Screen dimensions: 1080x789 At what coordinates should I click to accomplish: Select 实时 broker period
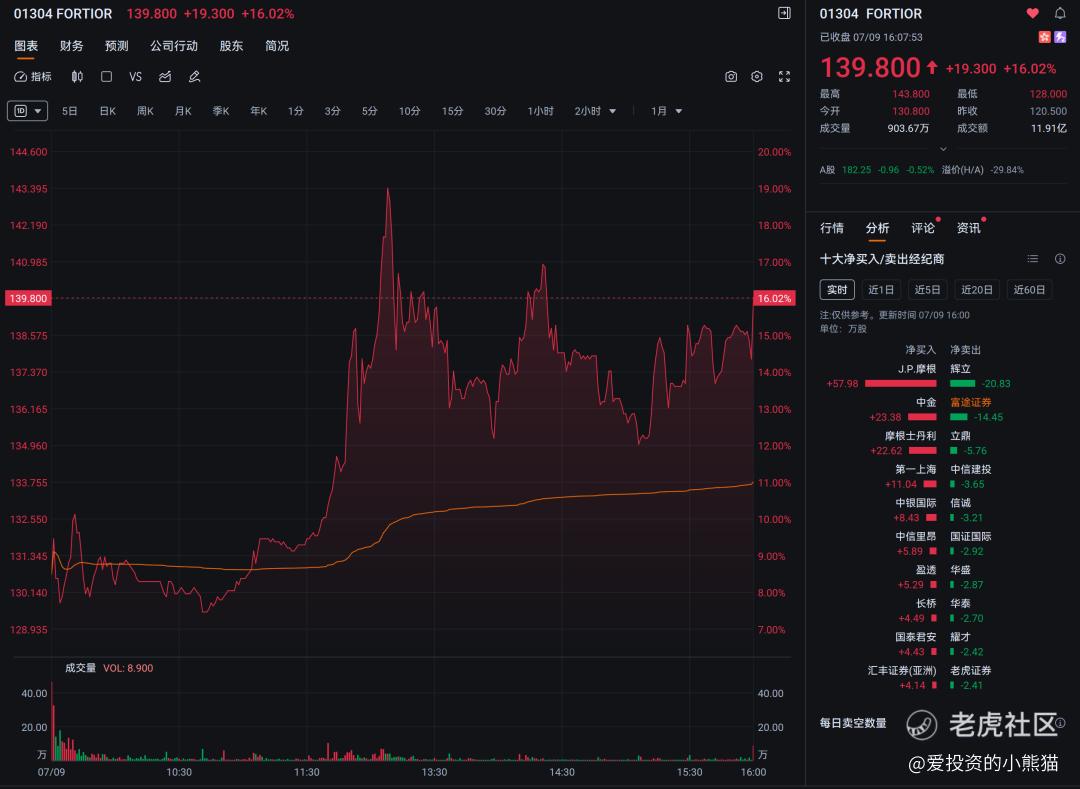tap(837, 290)
